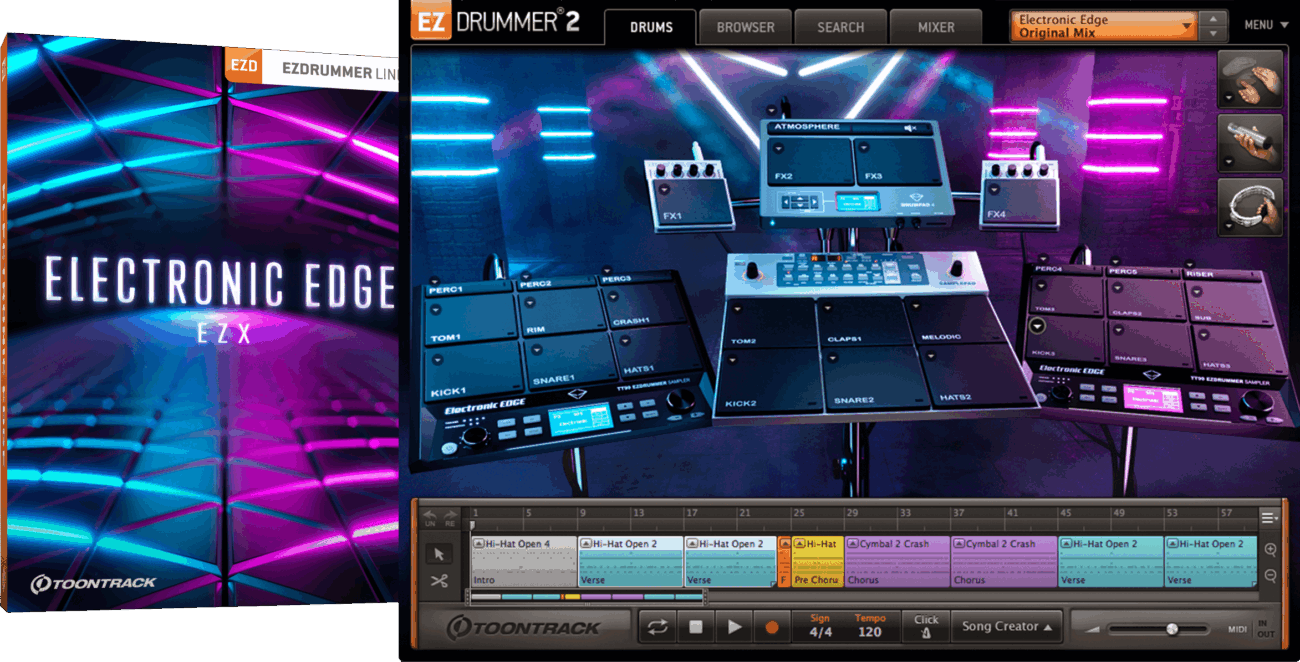Viewport: 1300px width, 662px height.
Task: Click the master volume slider knob
Action: 1172,629
